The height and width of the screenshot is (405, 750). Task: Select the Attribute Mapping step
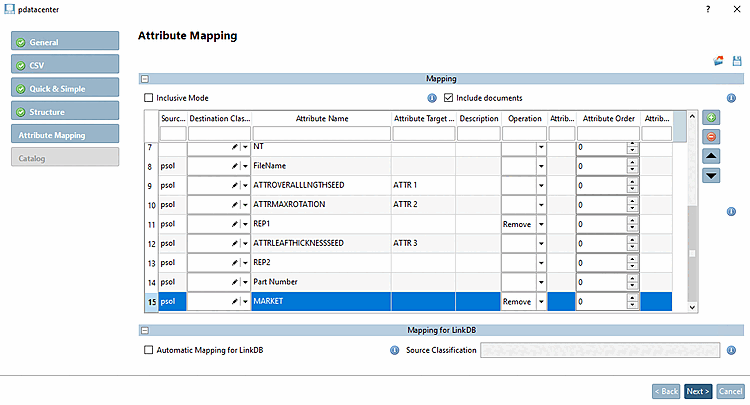tap(65, 134)
